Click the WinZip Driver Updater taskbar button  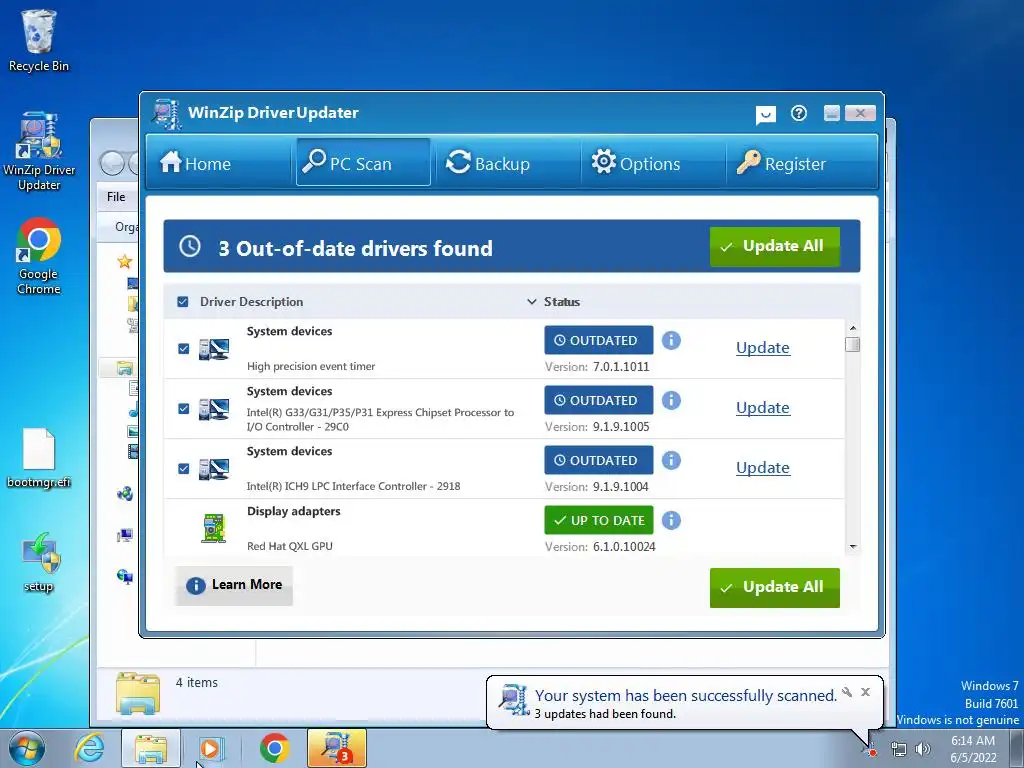pyautogui.click(x=336, y=748)
